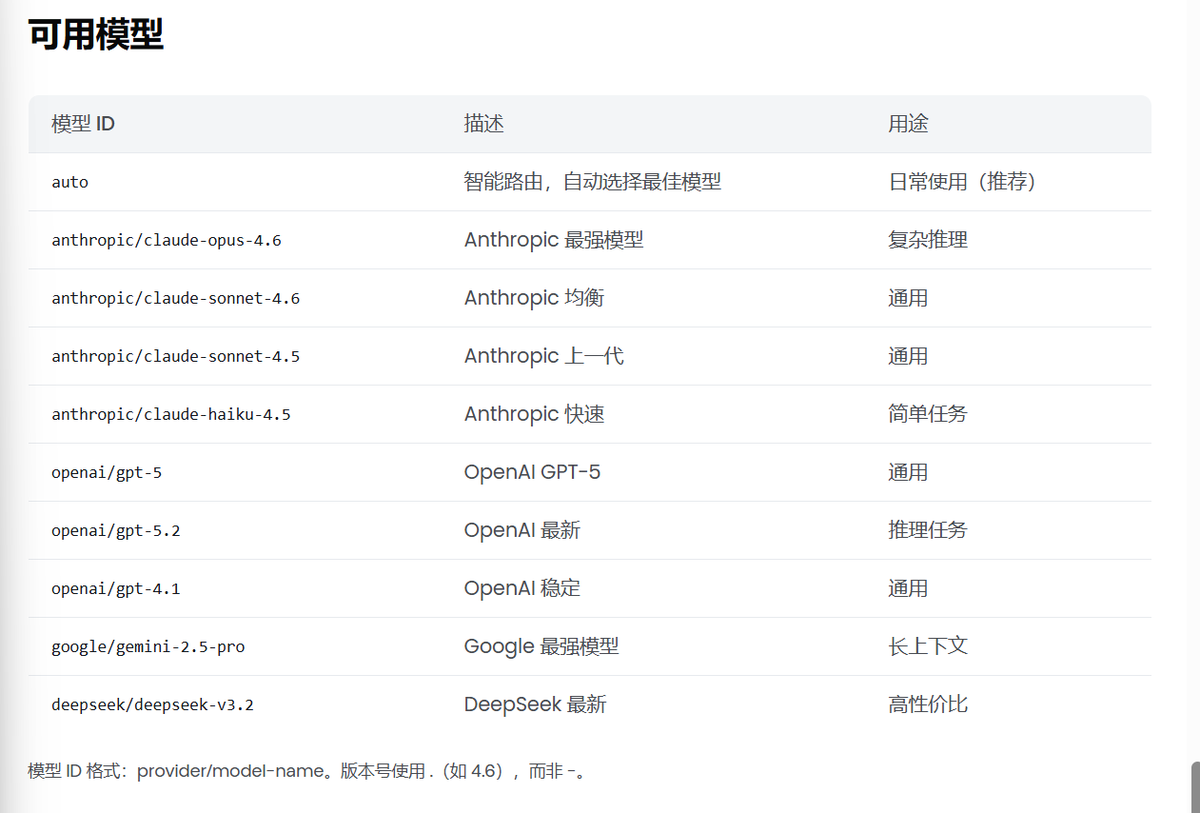Click the 长上下文 usage cell

(928, 646)
